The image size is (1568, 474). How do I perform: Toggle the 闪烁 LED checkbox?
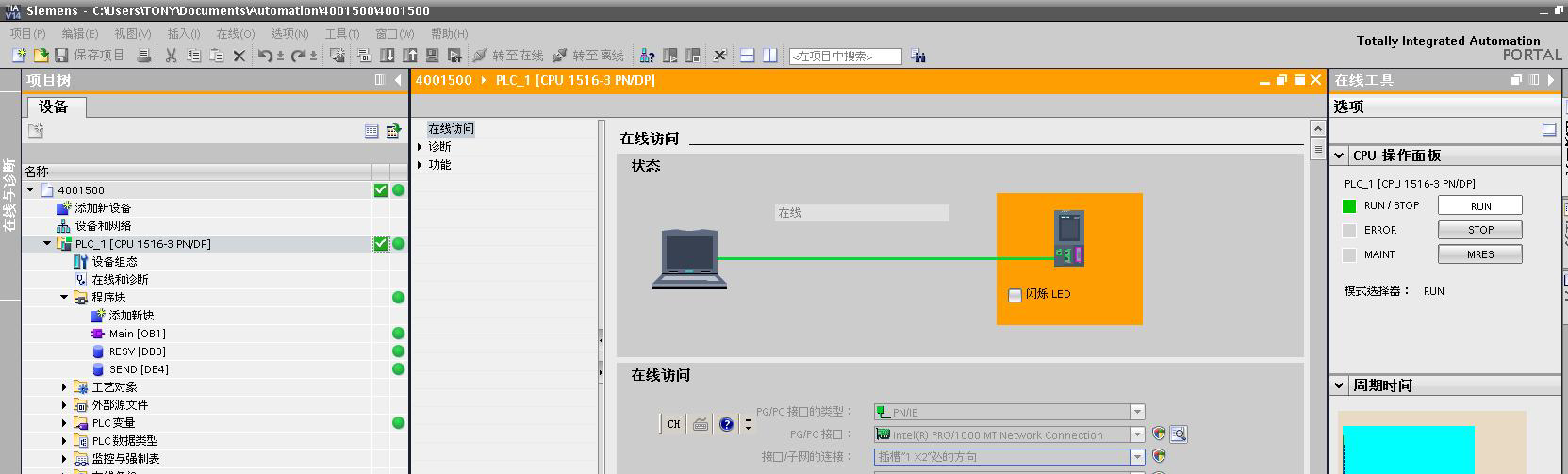pos(1015,295)
